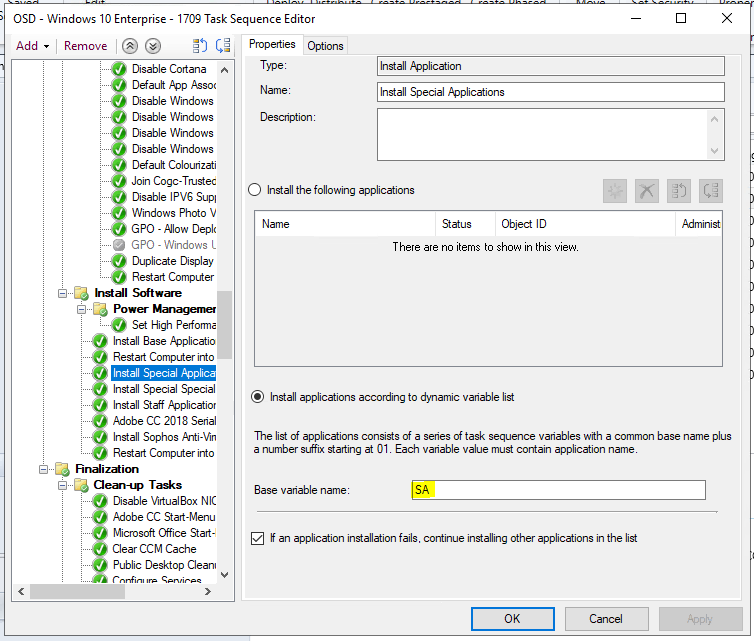The width and height of the screenshot is (754, 641).
Task: Select Install the following applications radio
Action: point(255,190)
